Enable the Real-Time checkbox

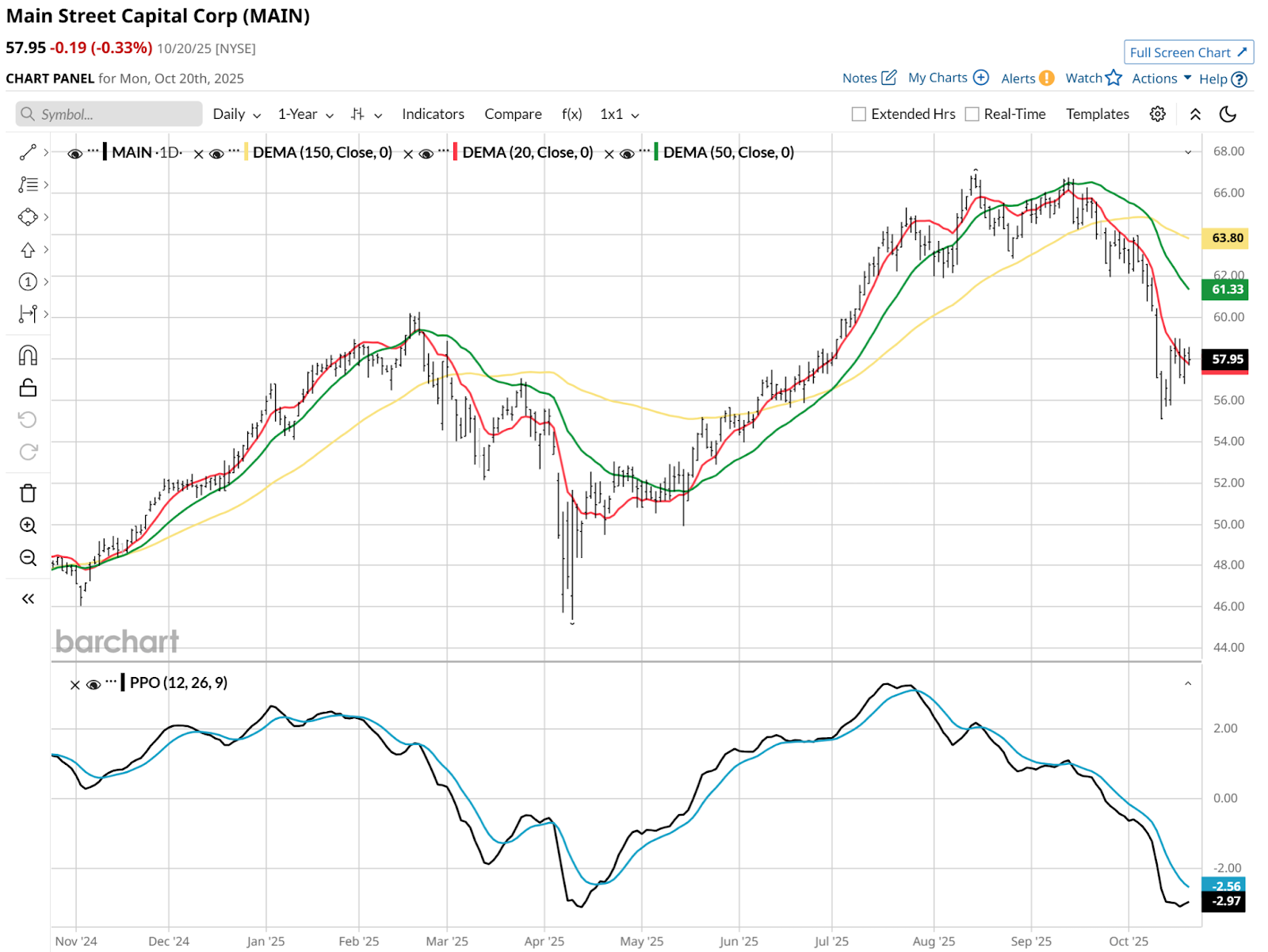point(972,114)
